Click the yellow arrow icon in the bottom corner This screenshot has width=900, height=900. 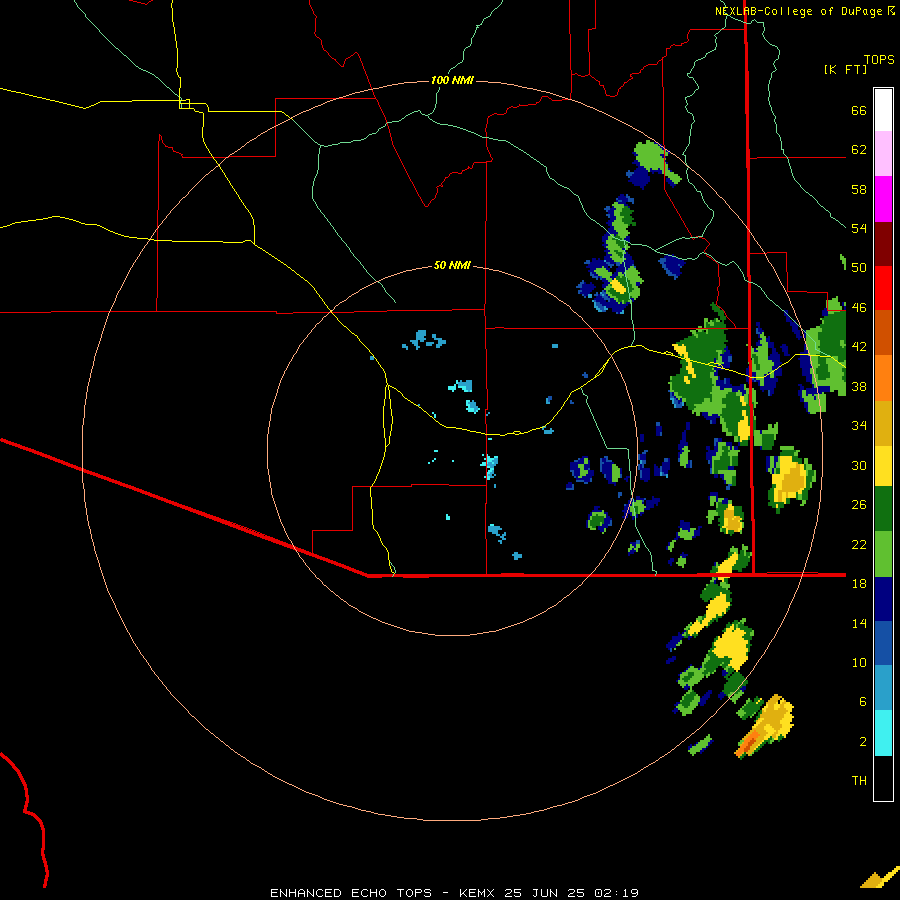[x=879, y=879]
